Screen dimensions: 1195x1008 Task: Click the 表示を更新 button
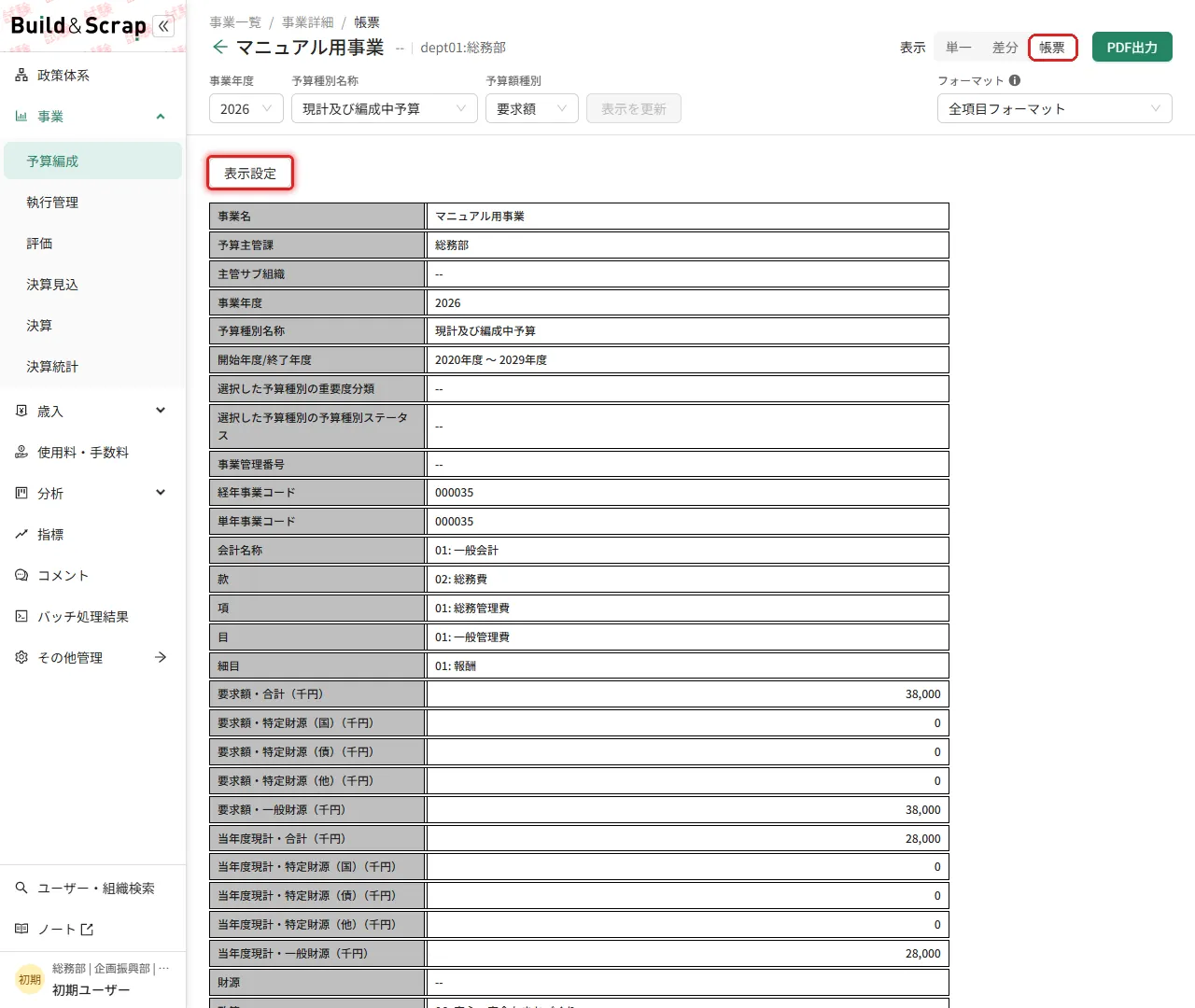pos(634,109)
